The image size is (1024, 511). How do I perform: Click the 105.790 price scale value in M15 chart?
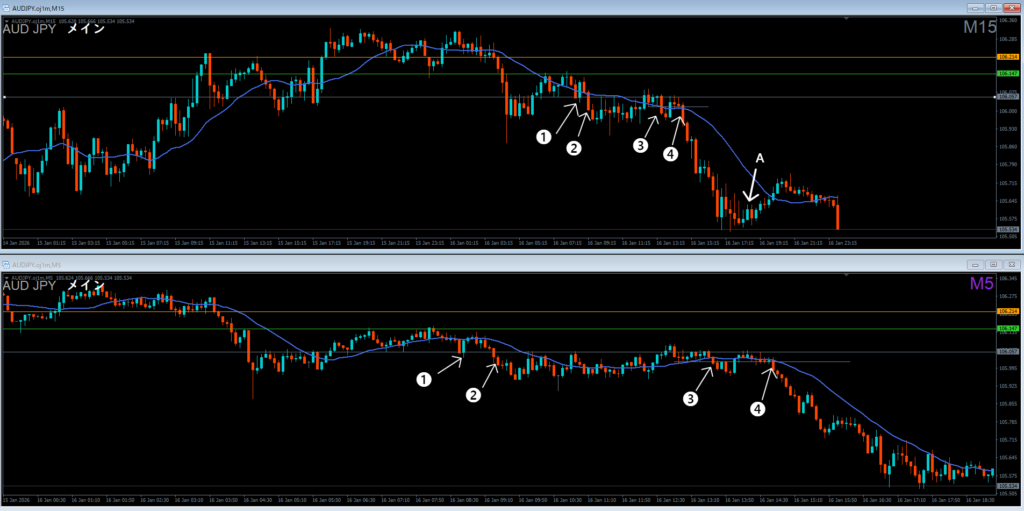tap(1006, 164)
